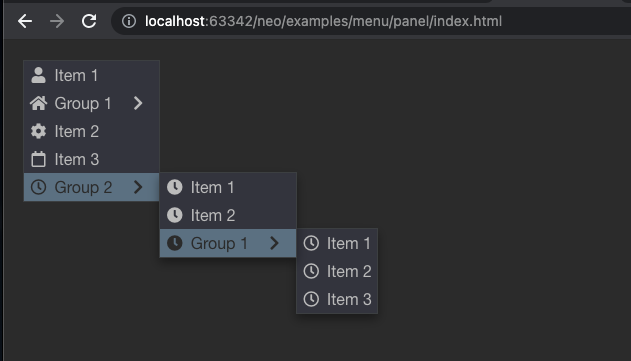Click the home icon beside Group 1
The height and width of the screenshot is (361, 631).
pyautogui.click(x=39, y=103)
